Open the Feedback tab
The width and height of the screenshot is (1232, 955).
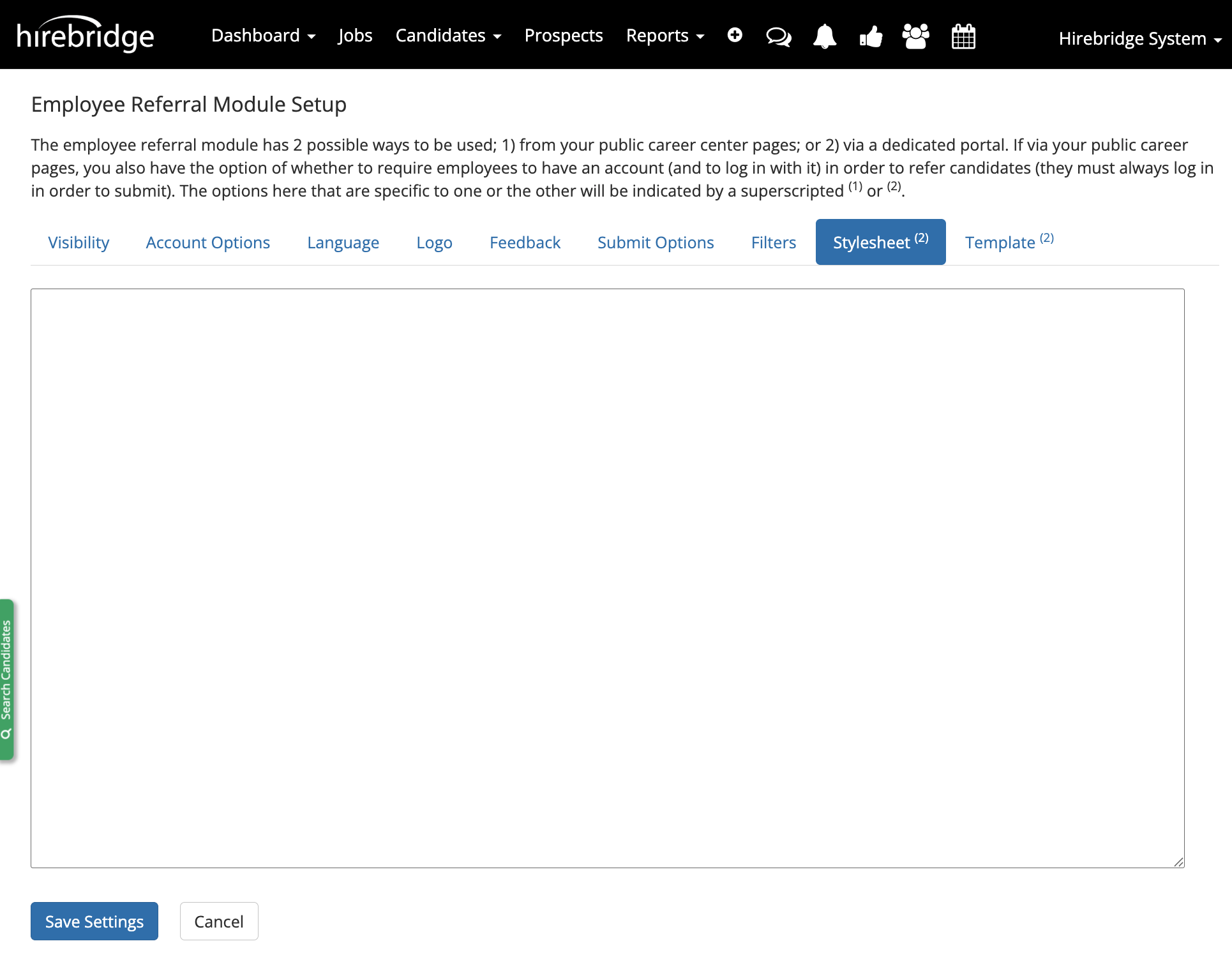(525, 242)
